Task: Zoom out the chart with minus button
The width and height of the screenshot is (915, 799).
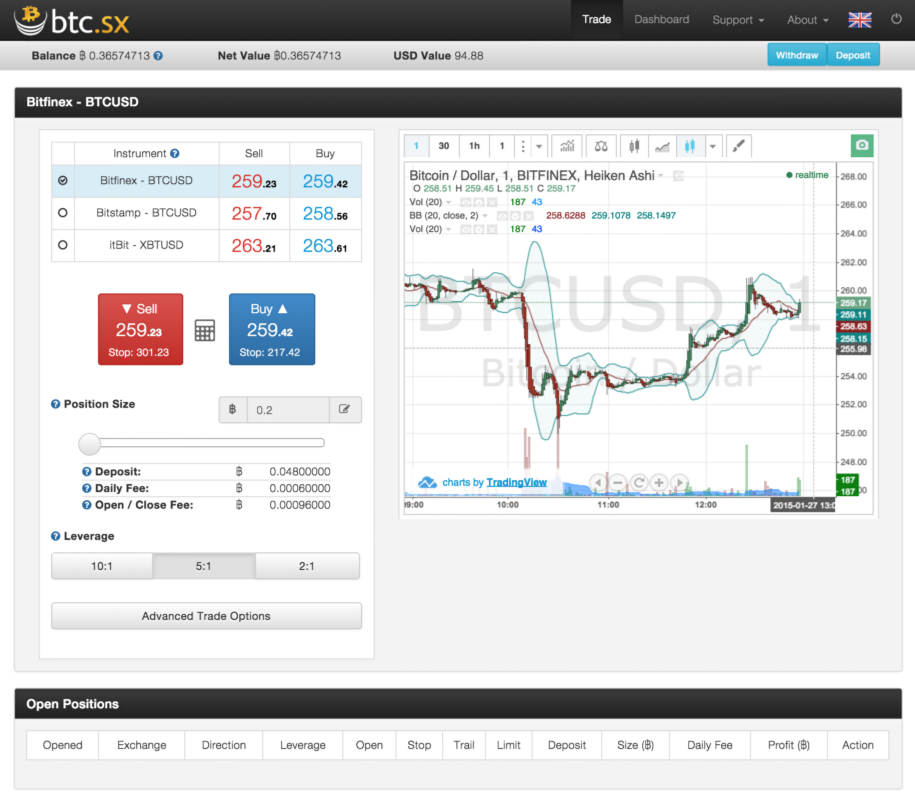Action: [618, 483]
